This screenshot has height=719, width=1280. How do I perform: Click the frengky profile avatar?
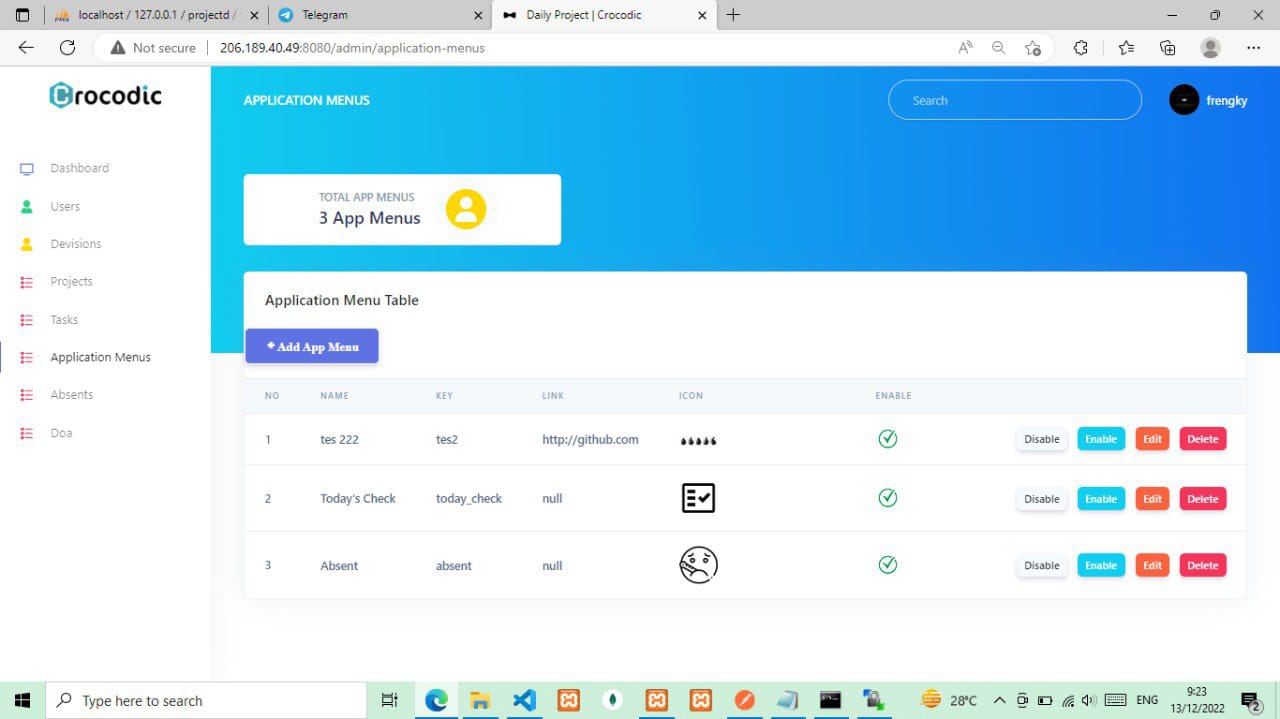(x=1184, y=100)
